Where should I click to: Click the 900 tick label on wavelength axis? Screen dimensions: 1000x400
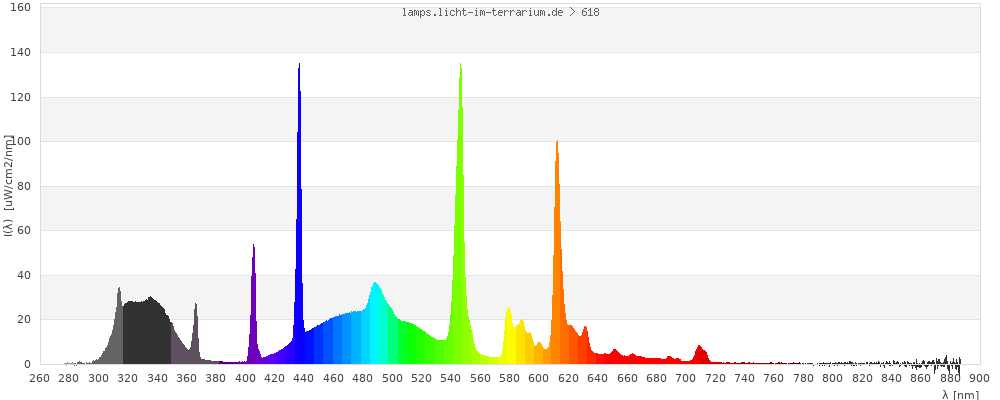tap(979, 378)
